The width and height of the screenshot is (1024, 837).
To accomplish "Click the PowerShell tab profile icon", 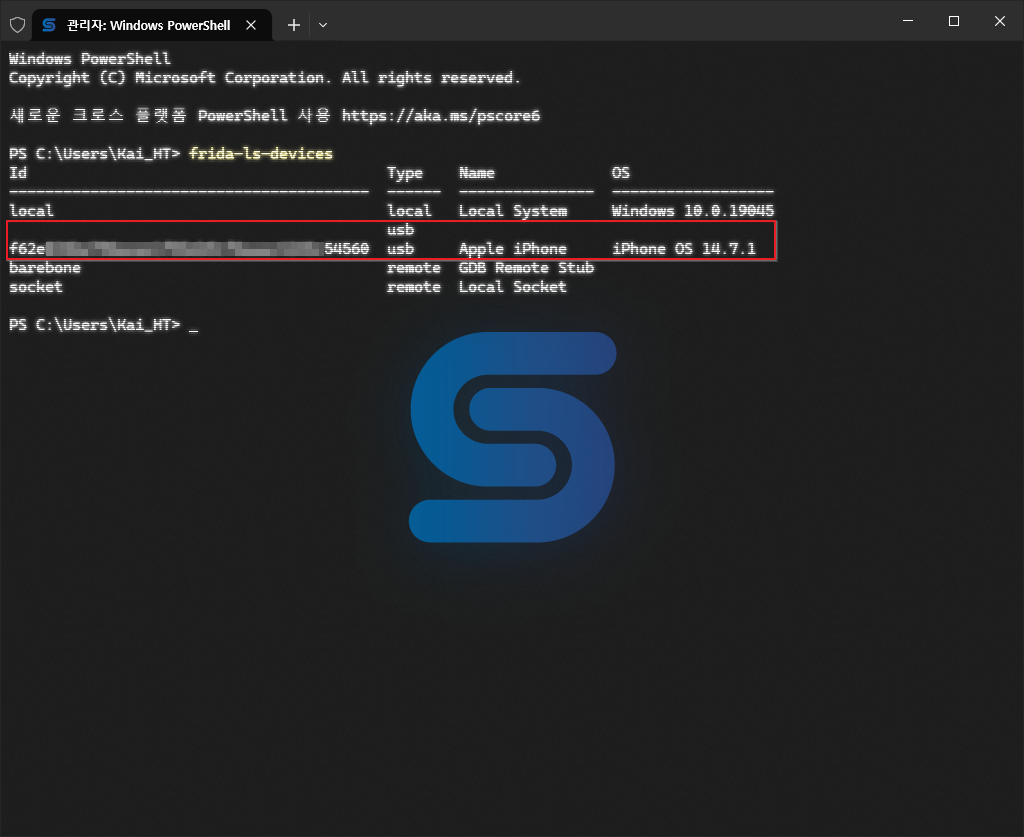I will (49, 25).
